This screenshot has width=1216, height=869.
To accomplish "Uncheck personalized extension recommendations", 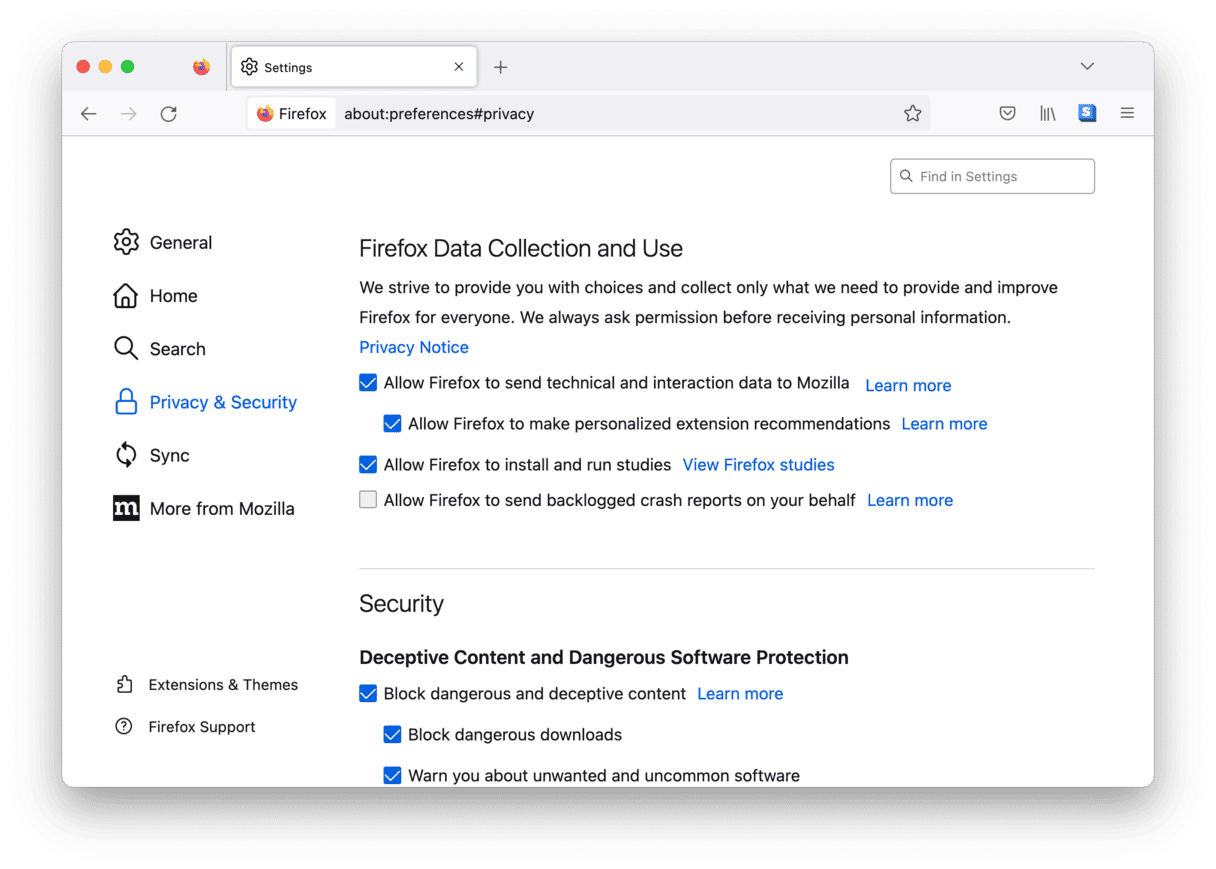I will [392, 424].
